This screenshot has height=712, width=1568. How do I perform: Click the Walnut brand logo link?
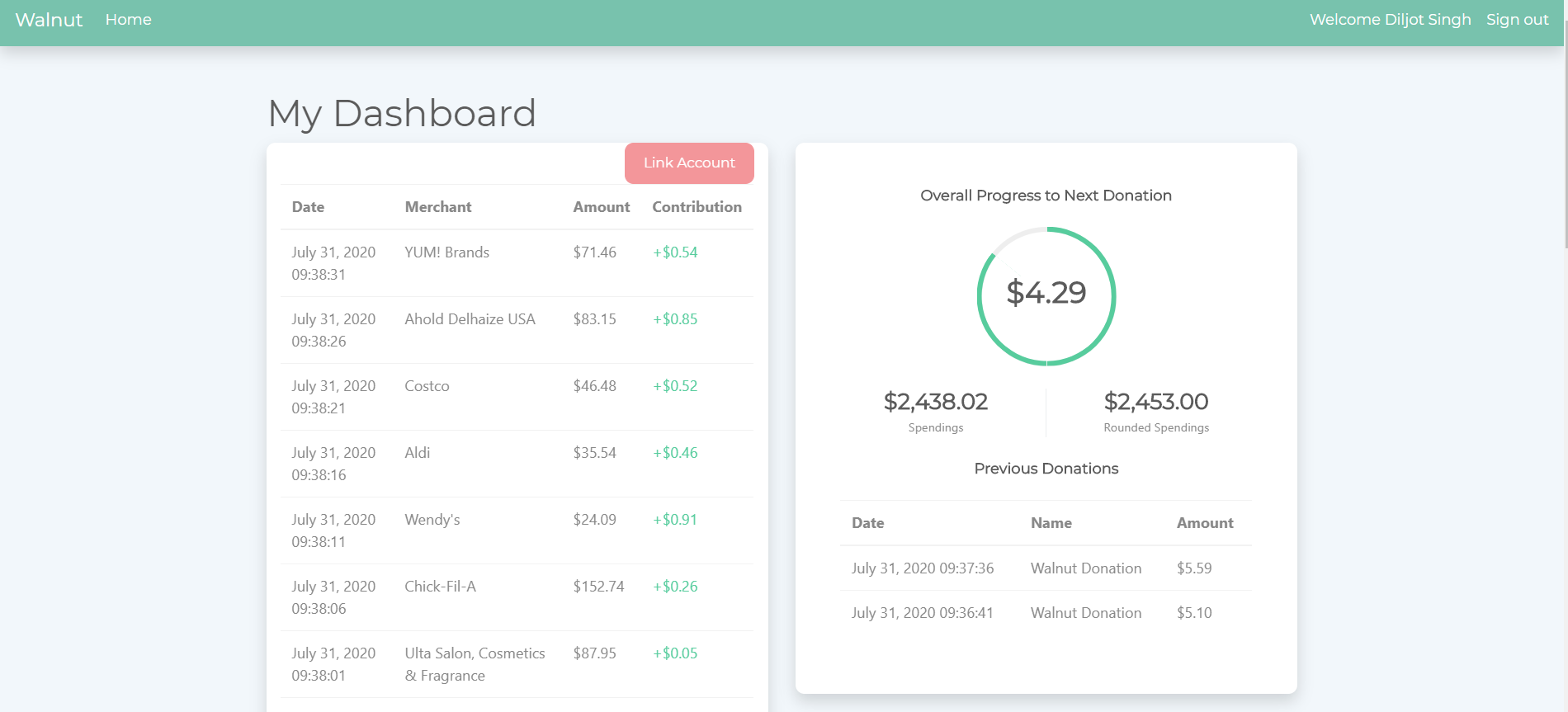[x=49, y=20]
